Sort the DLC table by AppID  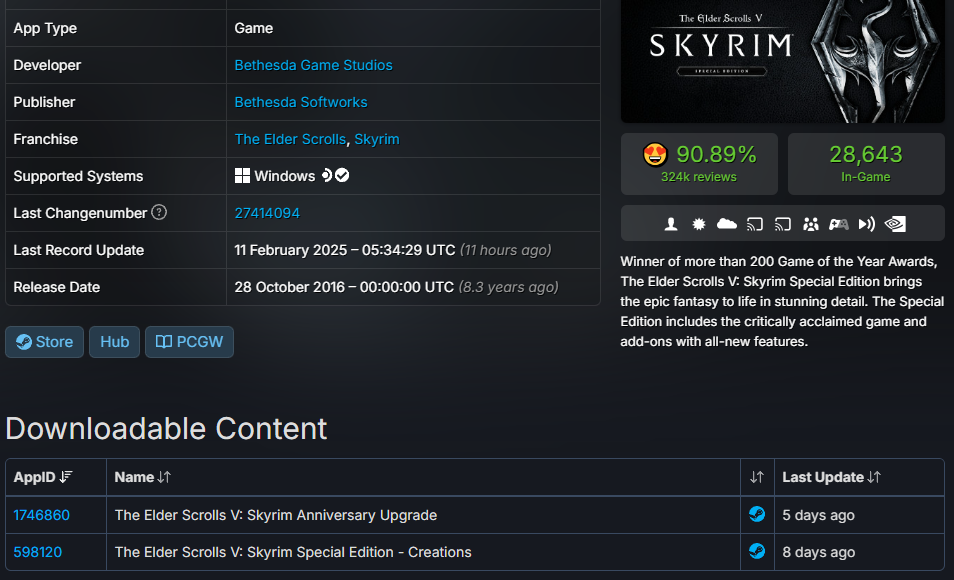point(43,477)
